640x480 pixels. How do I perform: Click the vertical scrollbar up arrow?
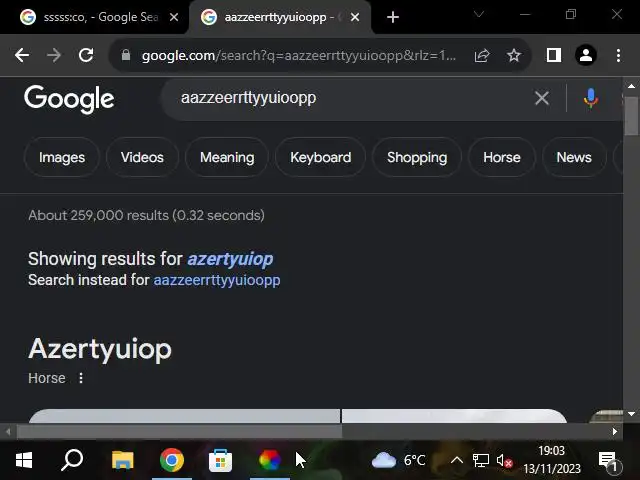(x=631, y=86)
